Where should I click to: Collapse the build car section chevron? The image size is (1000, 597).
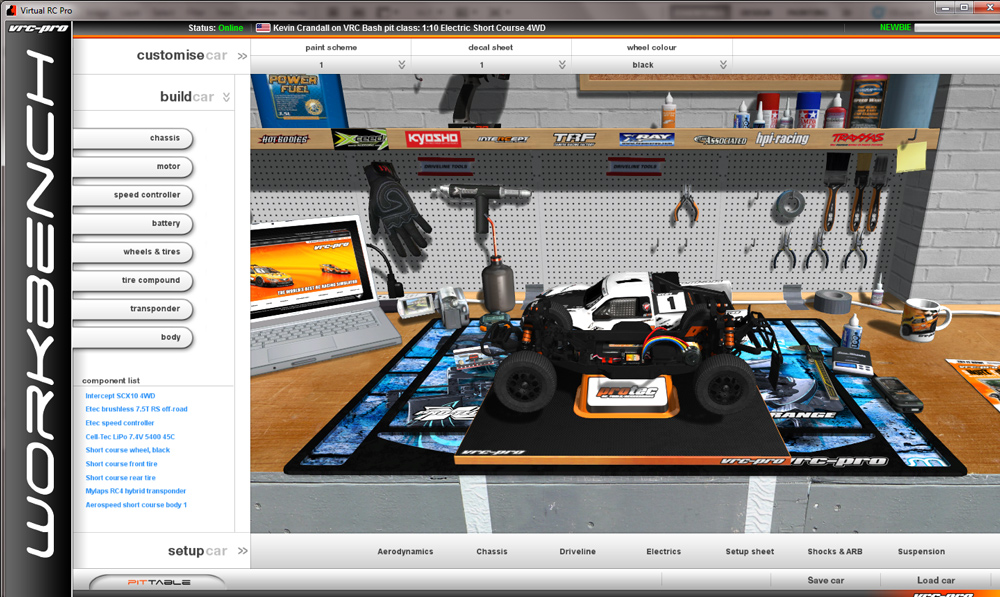click(x=226, y=97)
